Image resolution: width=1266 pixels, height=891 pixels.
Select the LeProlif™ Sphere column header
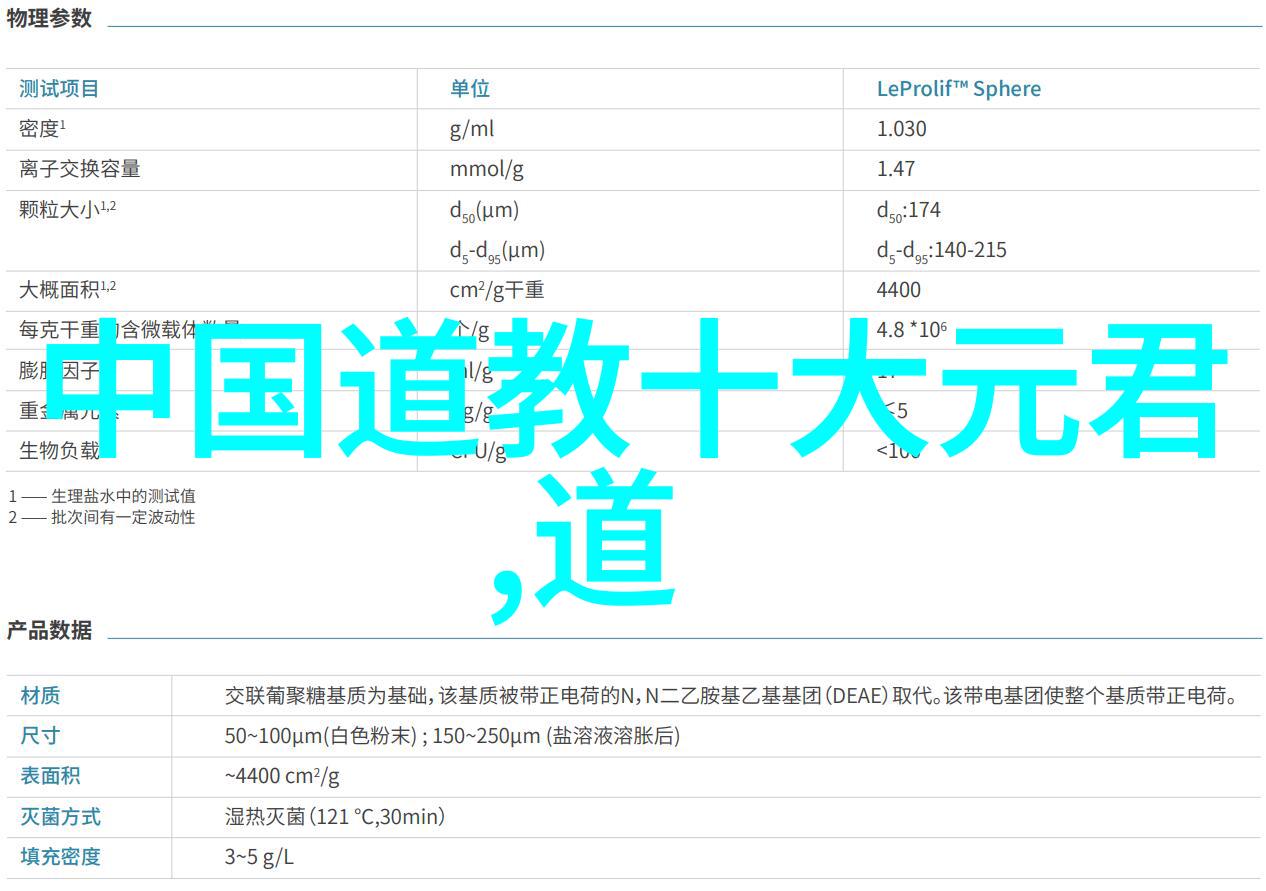click(x=958, y=89)
